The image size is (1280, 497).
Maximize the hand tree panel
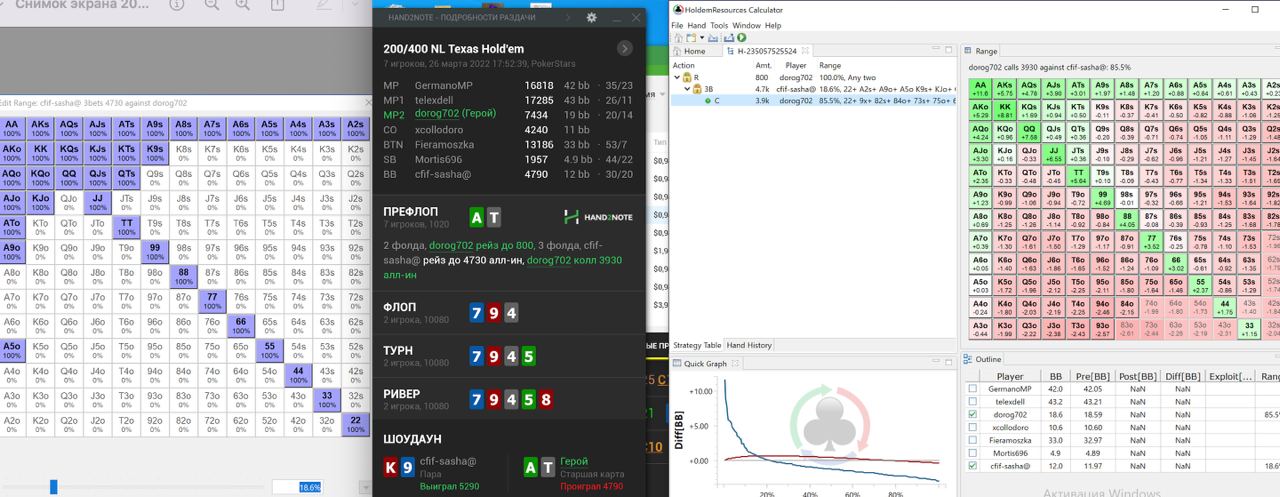[x=948, y=50]
